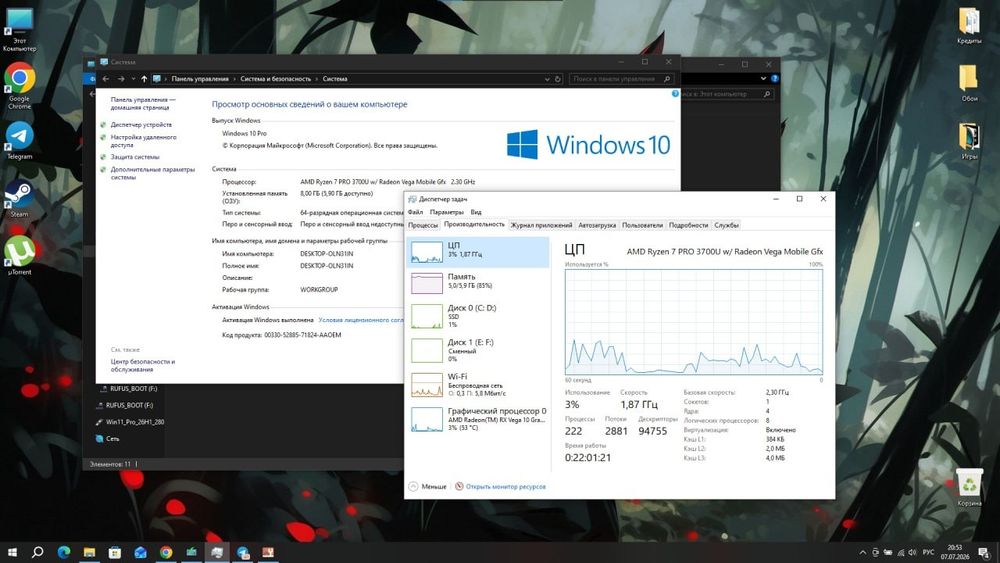
Task: Go forward in System window navigation
Action: tap(121, 79)
